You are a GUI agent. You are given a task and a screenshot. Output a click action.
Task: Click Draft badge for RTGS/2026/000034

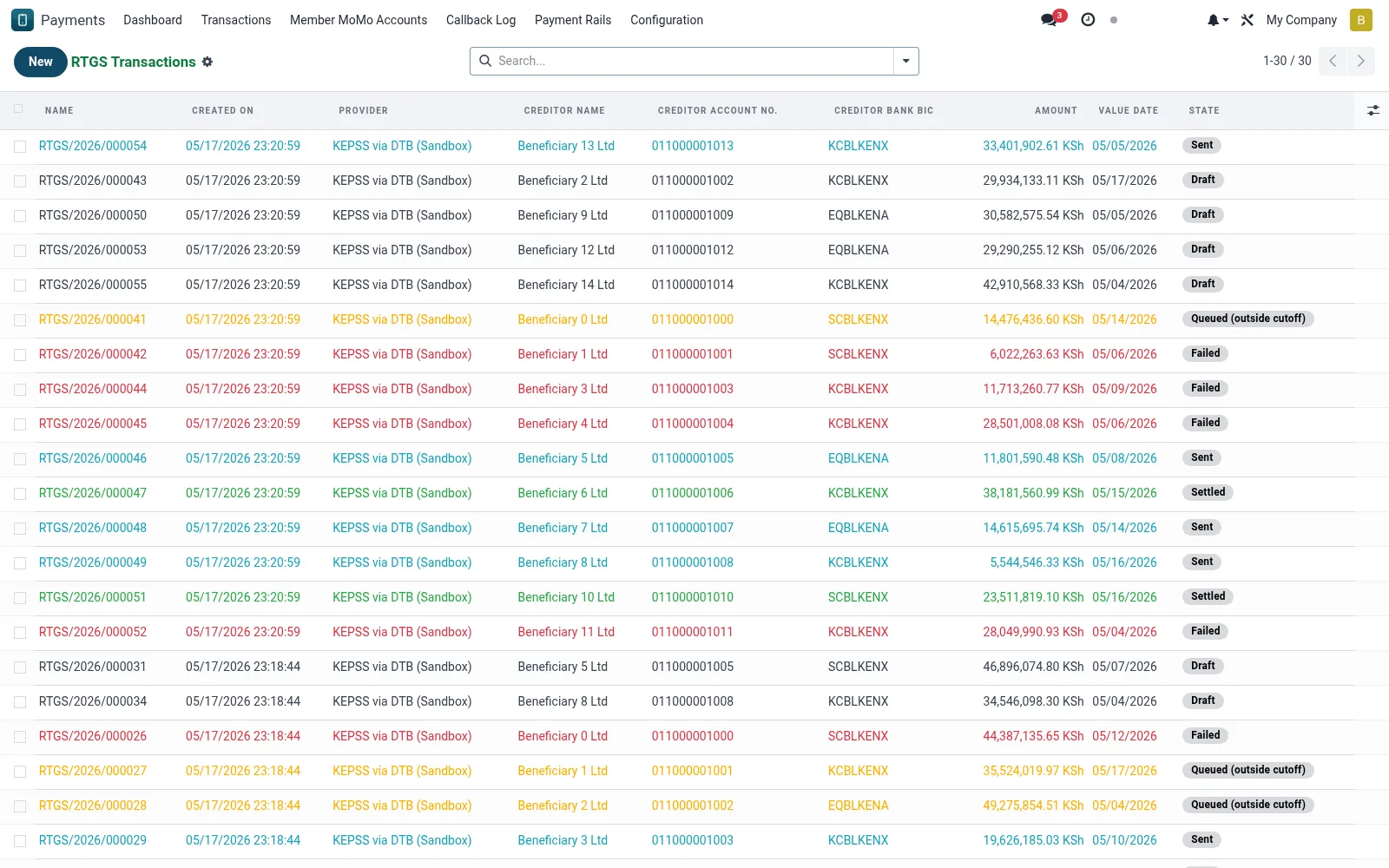click(1202, 700)
